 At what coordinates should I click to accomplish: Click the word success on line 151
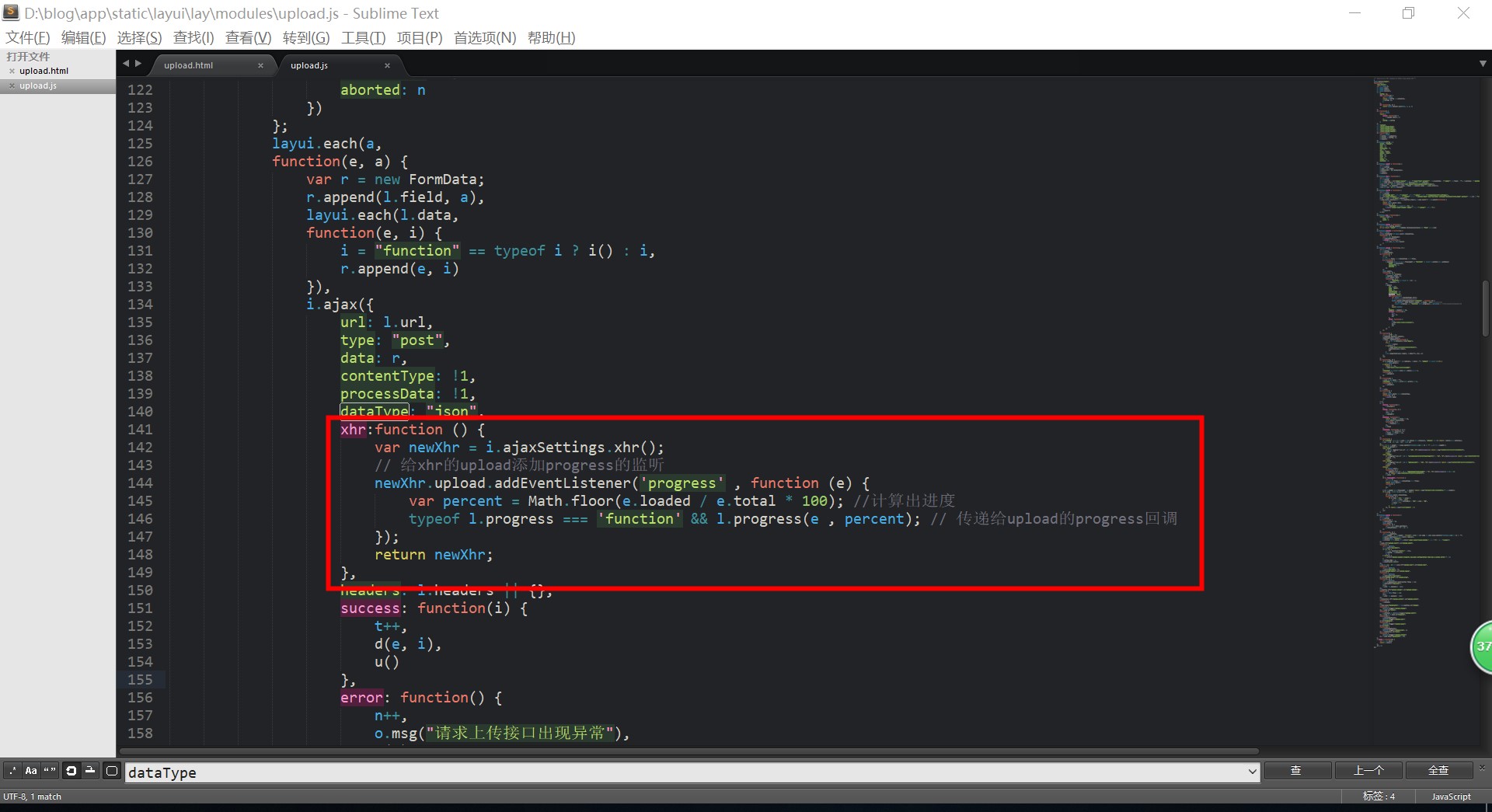pyautogui.click(x=370, y=608)
